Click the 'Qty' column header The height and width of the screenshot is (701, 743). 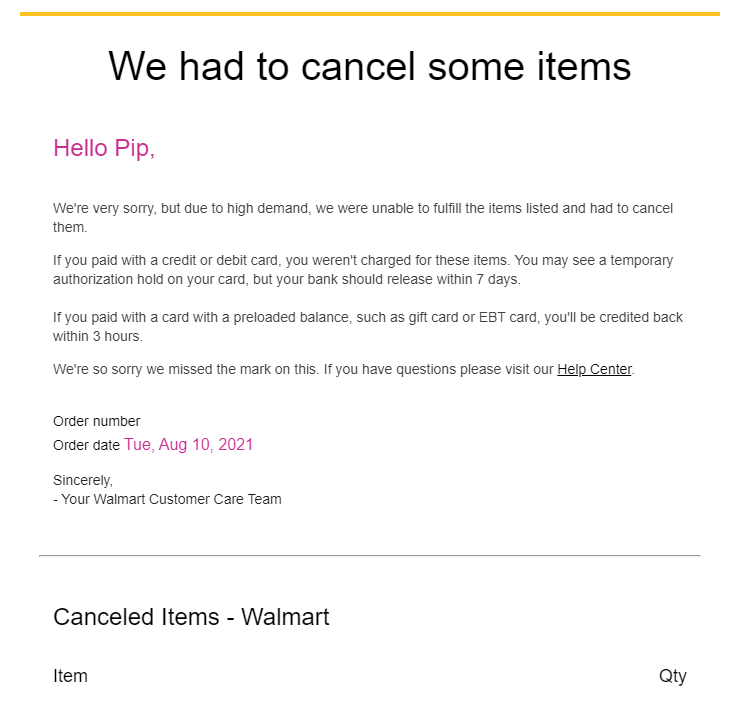point(673,676)
